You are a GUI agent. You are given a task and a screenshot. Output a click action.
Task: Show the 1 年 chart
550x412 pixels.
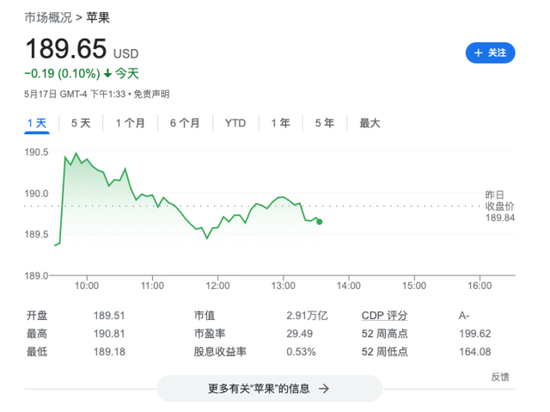point(280,123)
